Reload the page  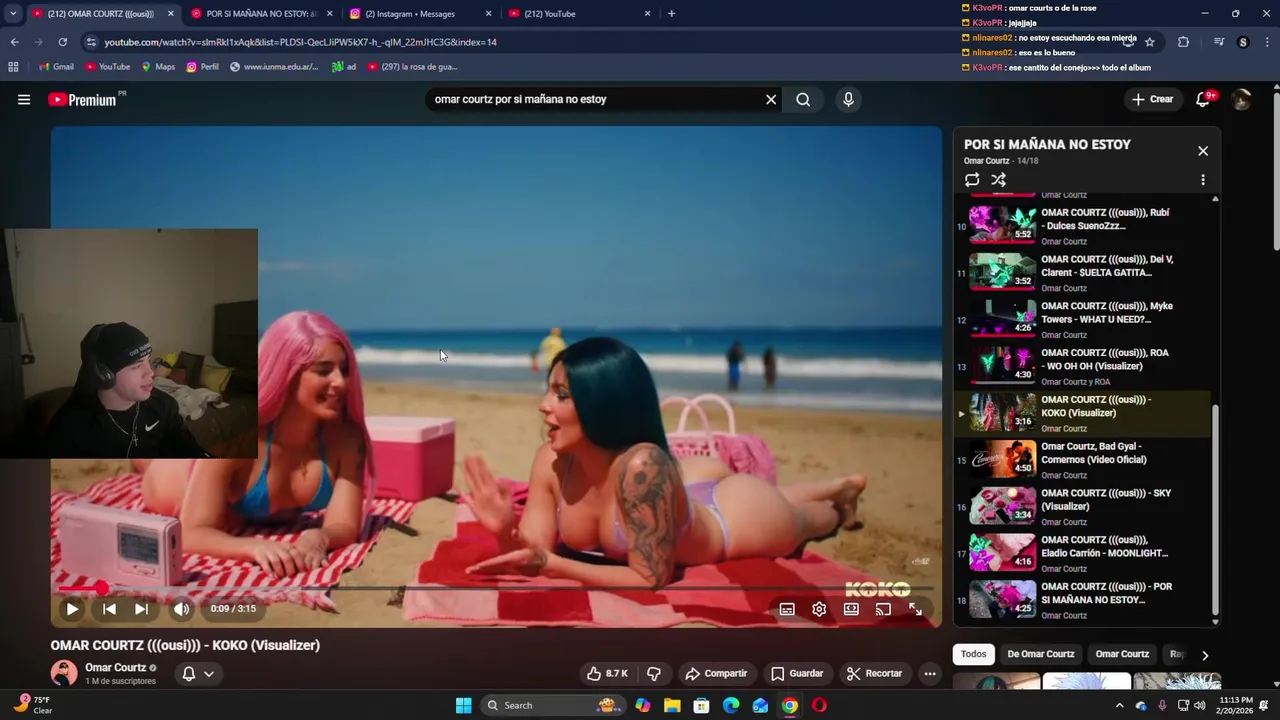(x=62, y=42)
